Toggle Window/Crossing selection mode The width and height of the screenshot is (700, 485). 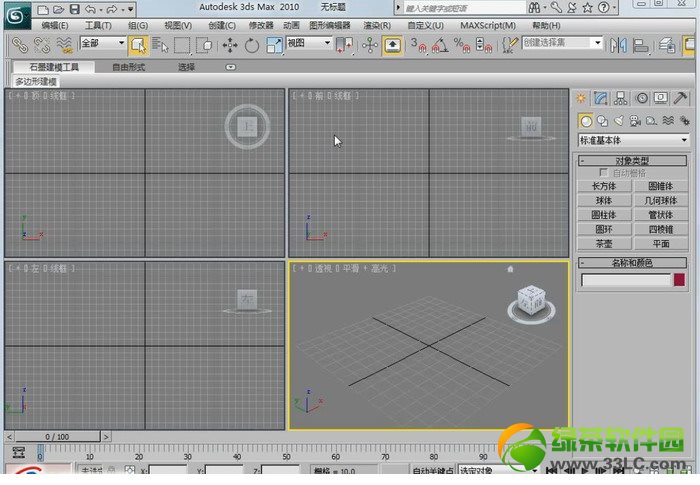tap(204, 45)
